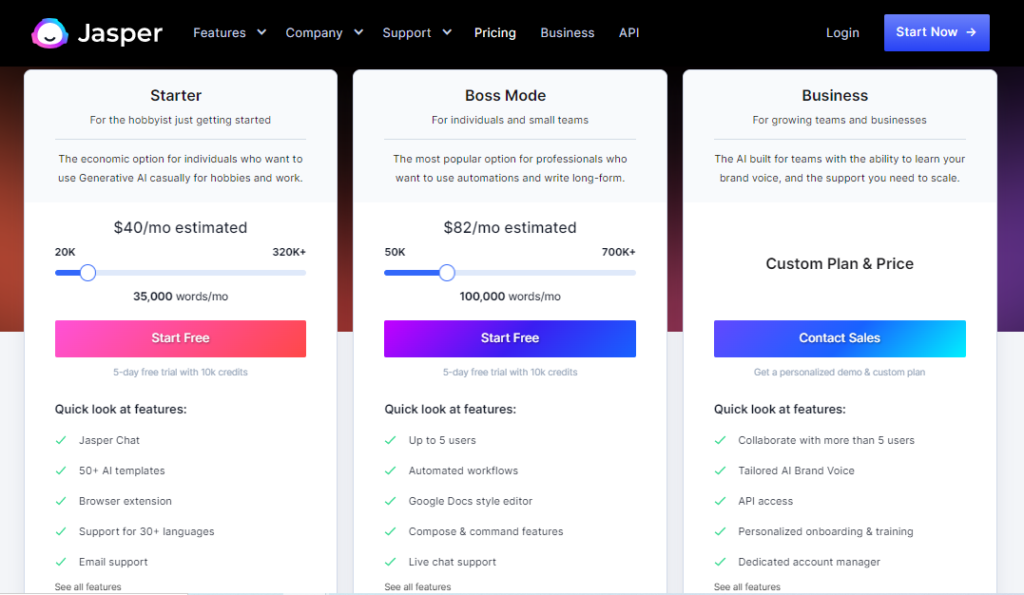Click the Live chat support feature text
This screenshot has width=1024, height=595.
[x=452, y=562]
